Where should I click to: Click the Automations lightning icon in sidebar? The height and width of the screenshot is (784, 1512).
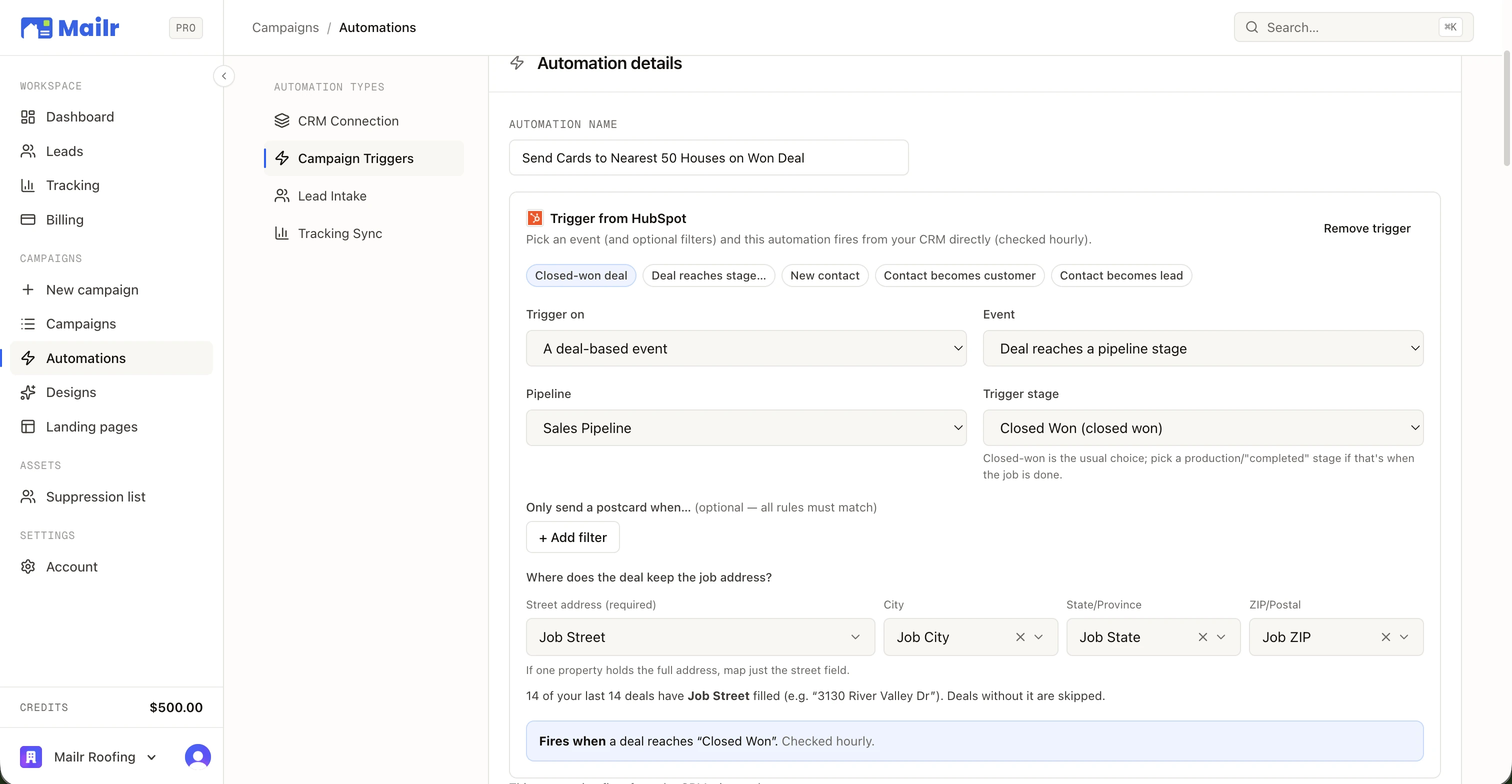[28, 358]
